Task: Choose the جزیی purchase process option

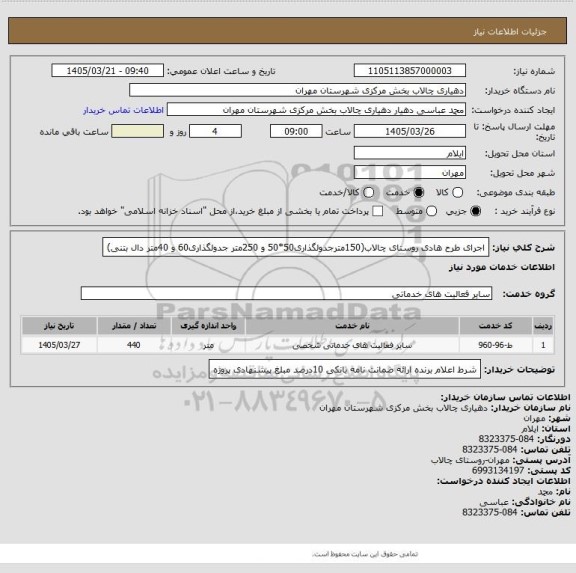Action: tap(476, 211)
